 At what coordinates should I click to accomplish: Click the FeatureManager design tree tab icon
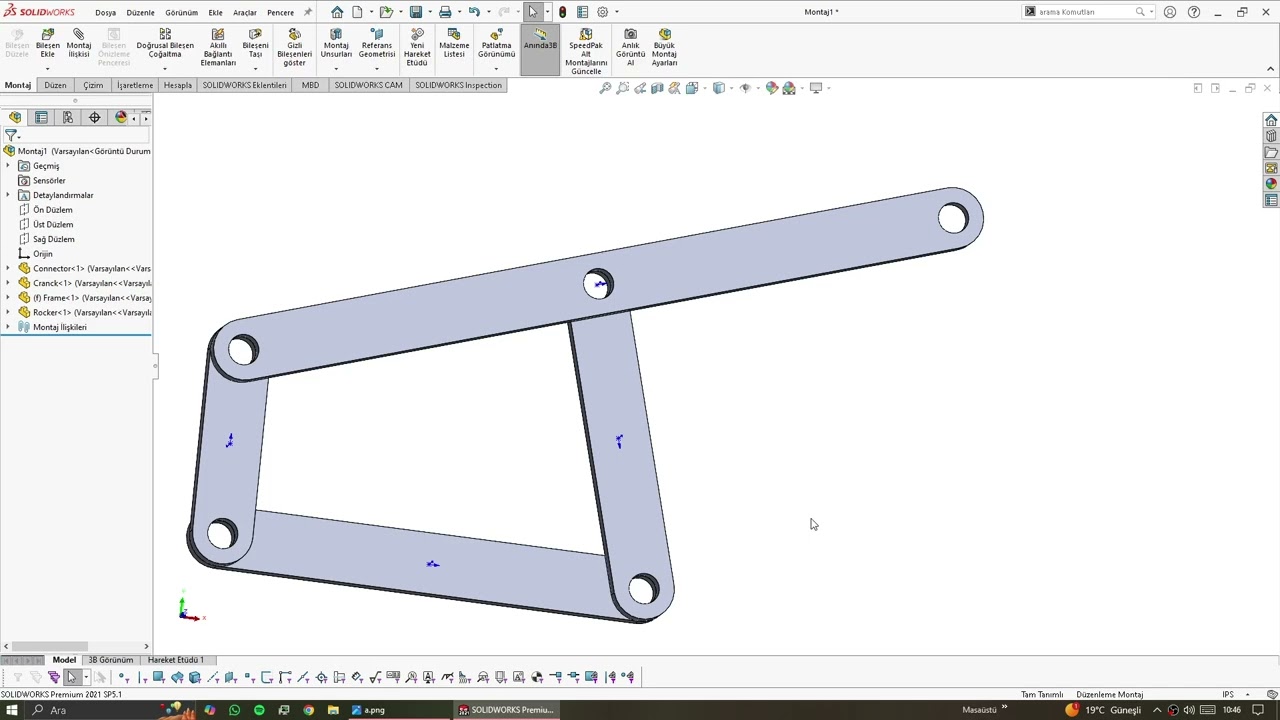click(x=15, y=117)
